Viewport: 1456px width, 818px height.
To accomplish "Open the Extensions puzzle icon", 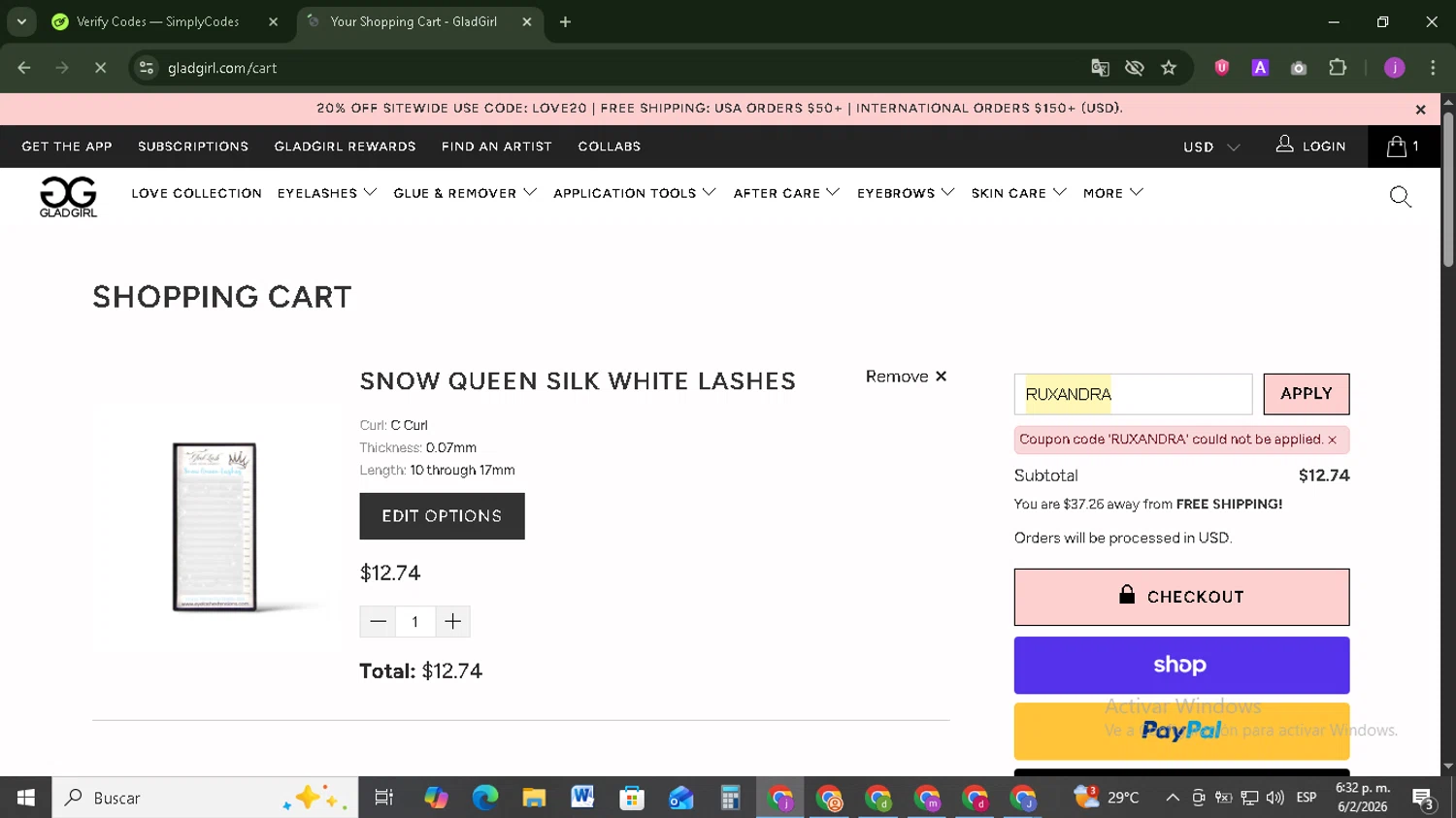I will coord(1338,68).
